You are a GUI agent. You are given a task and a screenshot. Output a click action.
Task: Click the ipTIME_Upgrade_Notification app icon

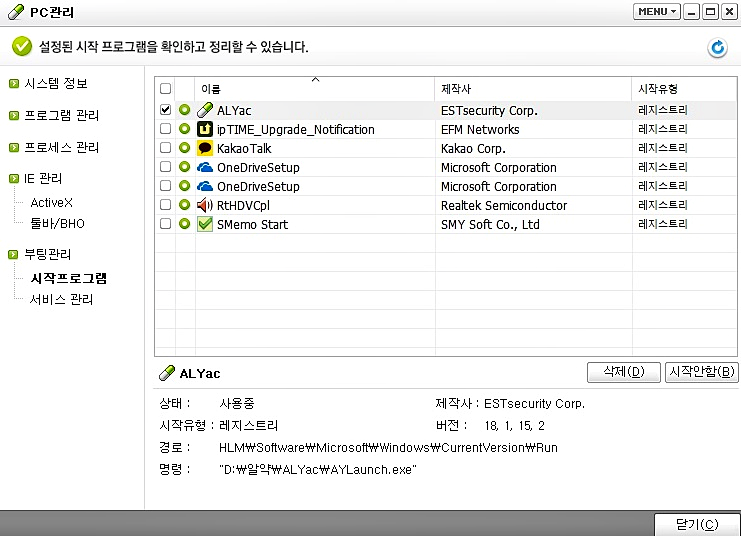click(x=205, y=129)
